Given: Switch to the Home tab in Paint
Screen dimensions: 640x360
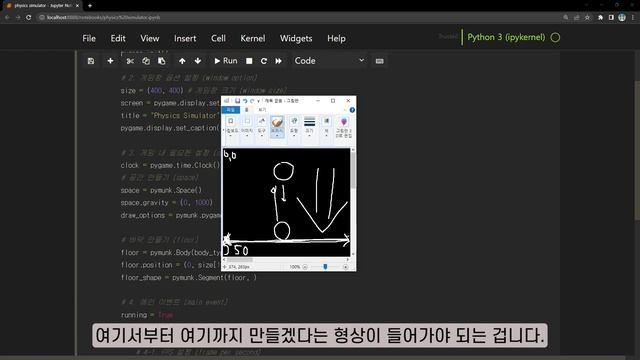Looking at the screenshot, I should coord(247,110).
